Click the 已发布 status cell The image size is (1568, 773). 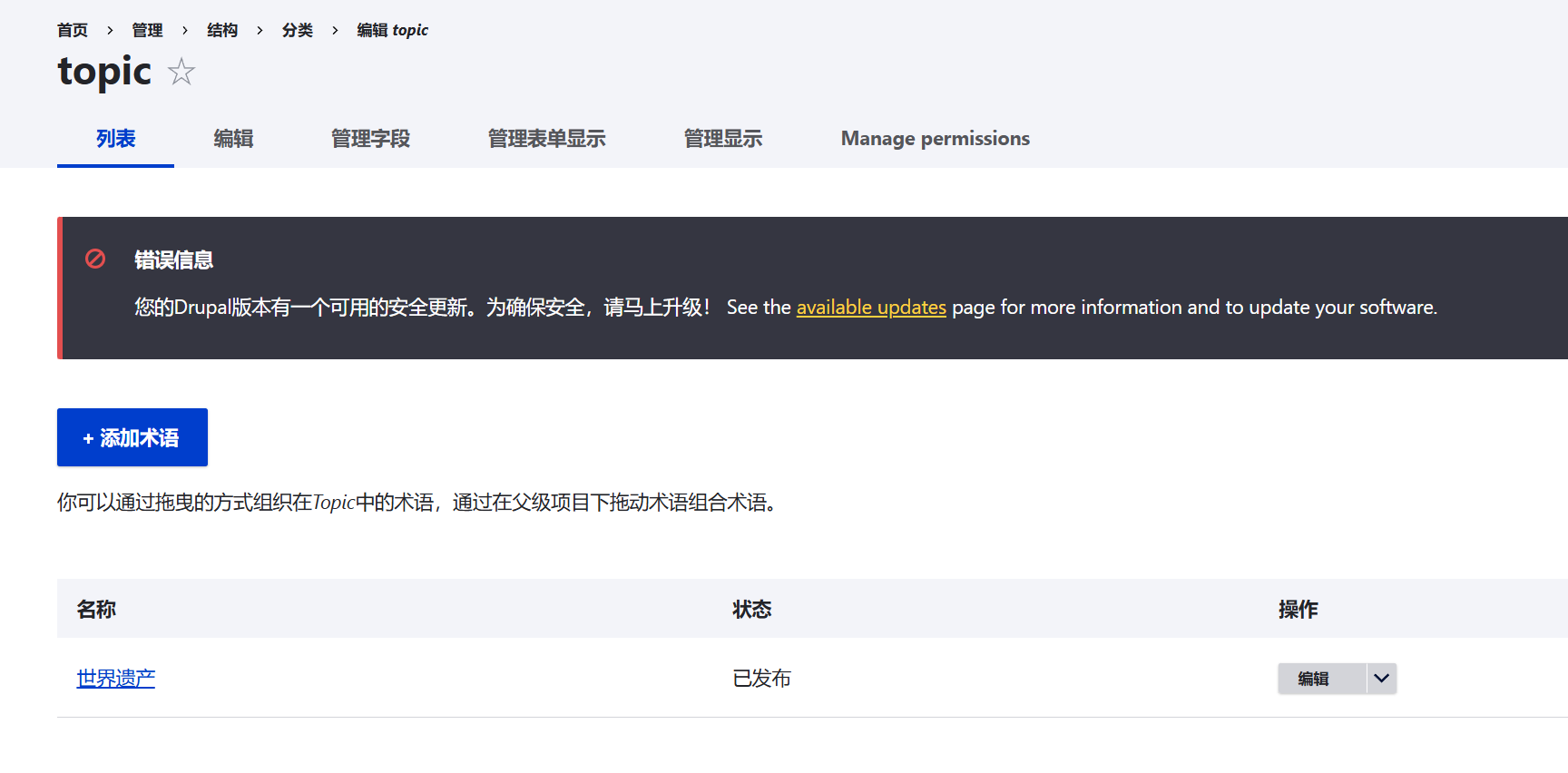pos(761,679)
